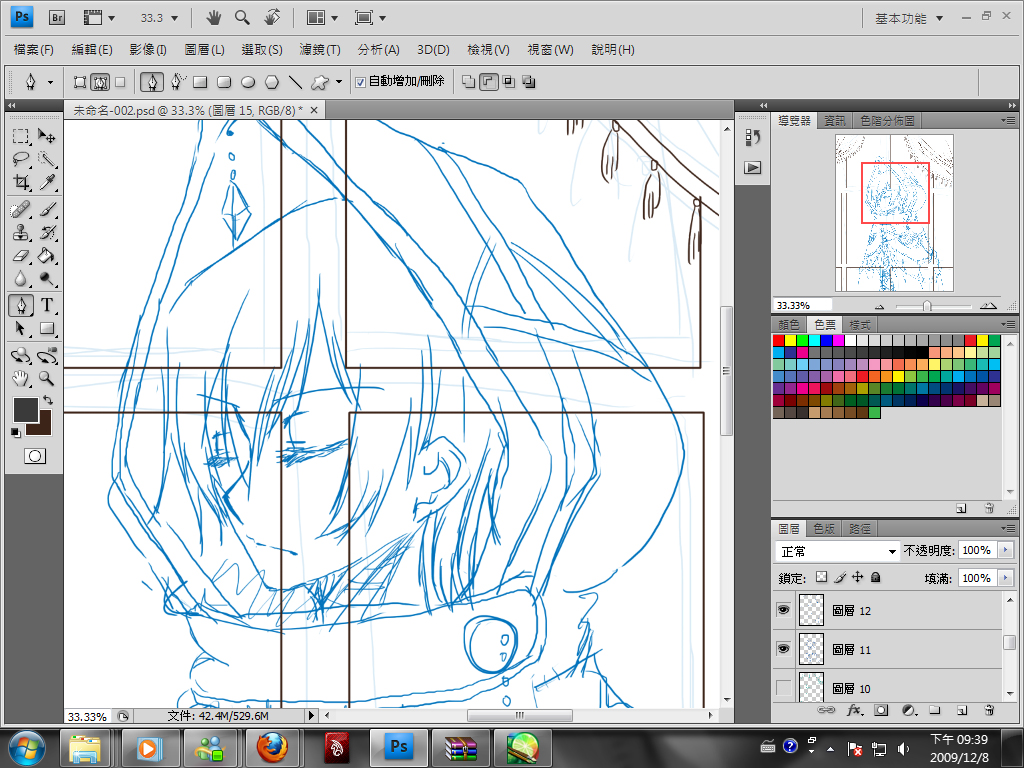Open Firefox from the taskbar
Image resolution: width=1024 pixels, height=768 pixels.
click(x=272, y=748)
